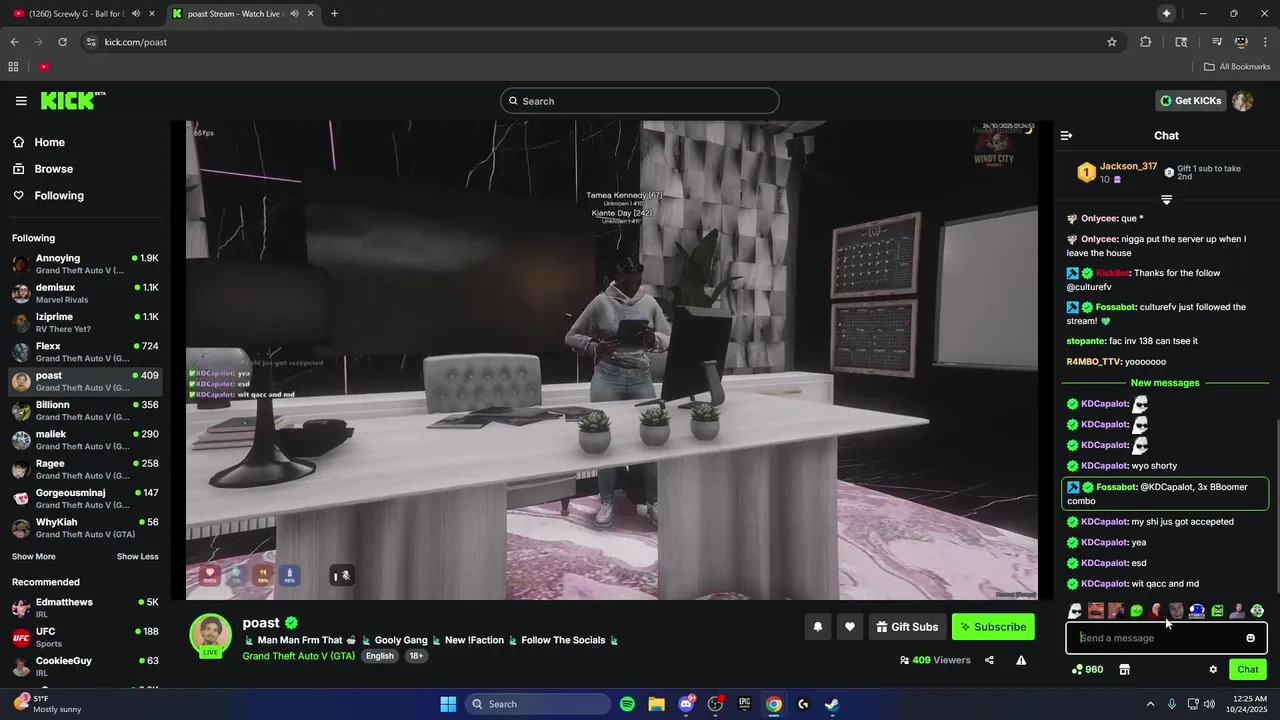
Task: Open Iziprime's channel
Action: point(85,322)
